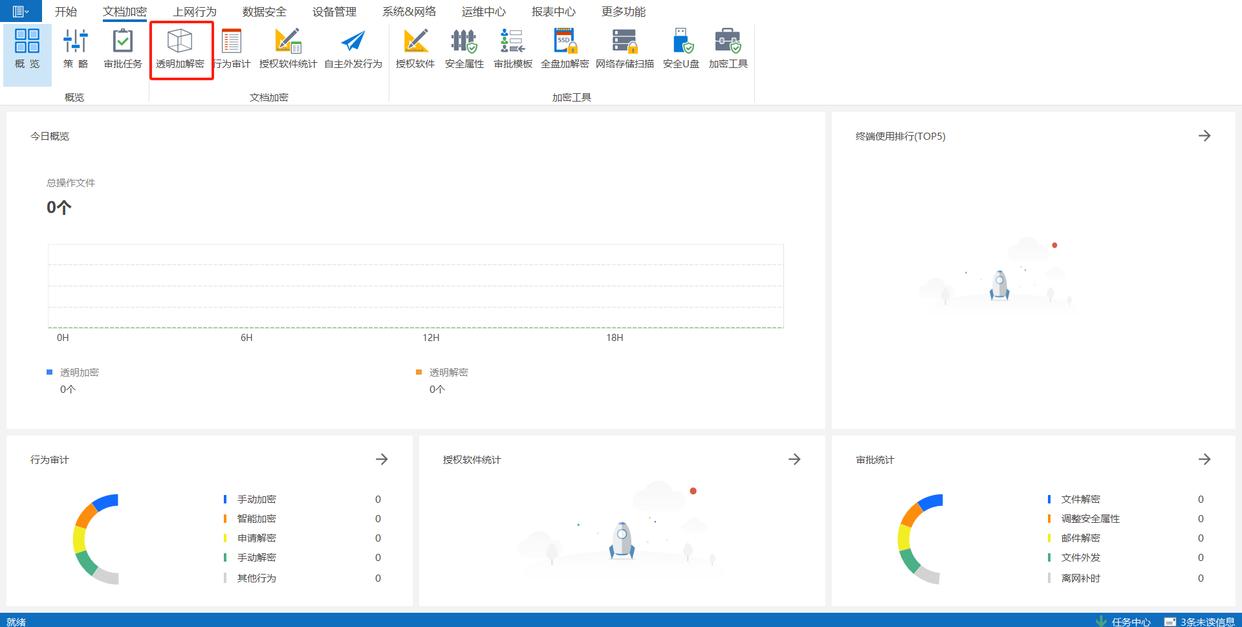Expand the 终端使用排行 panel arrow

pyautogui.click(x=1204, y=136)
